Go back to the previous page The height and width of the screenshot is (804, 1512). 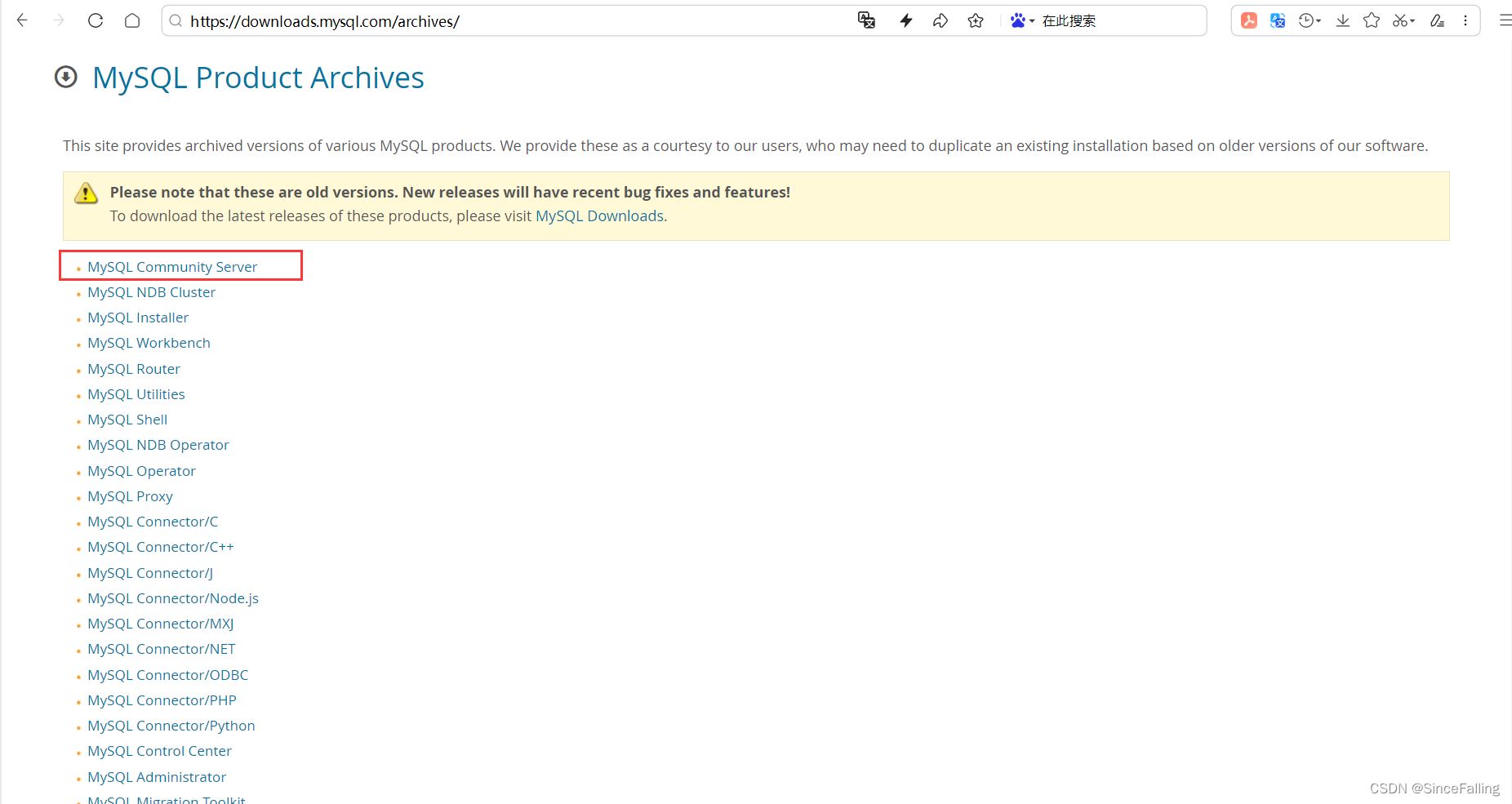pos(22,20)
